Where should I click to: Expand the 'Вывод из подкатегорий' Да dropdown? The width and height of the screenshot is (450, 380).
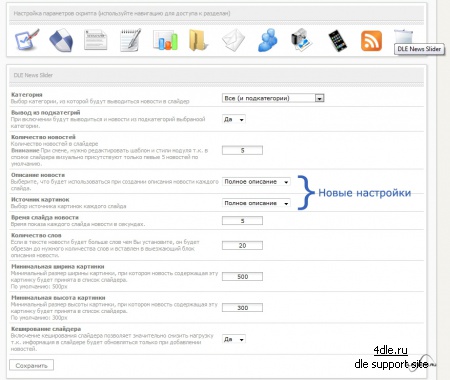[x=234, y=119]
